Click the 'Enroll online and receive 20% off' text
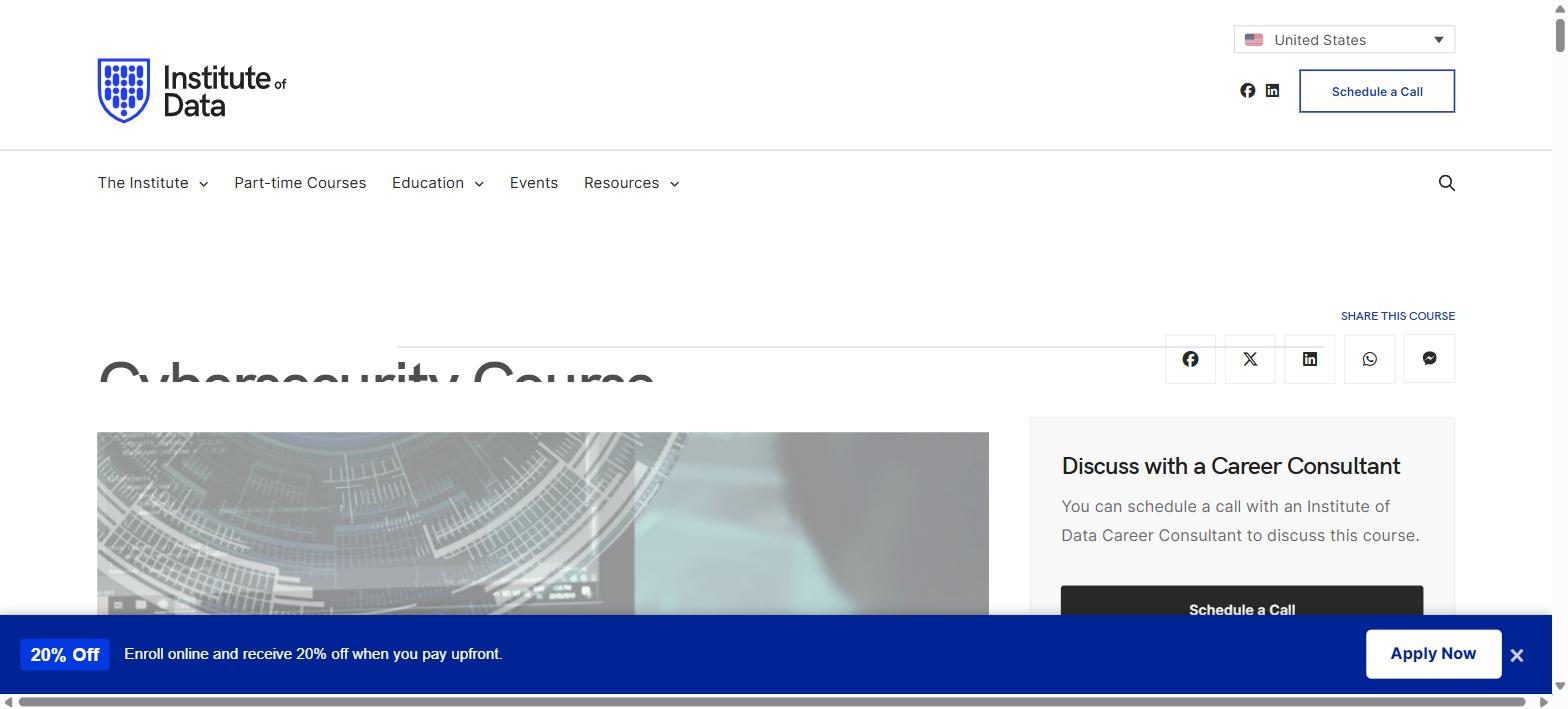1568x709 pixels. tap(313, 654)
